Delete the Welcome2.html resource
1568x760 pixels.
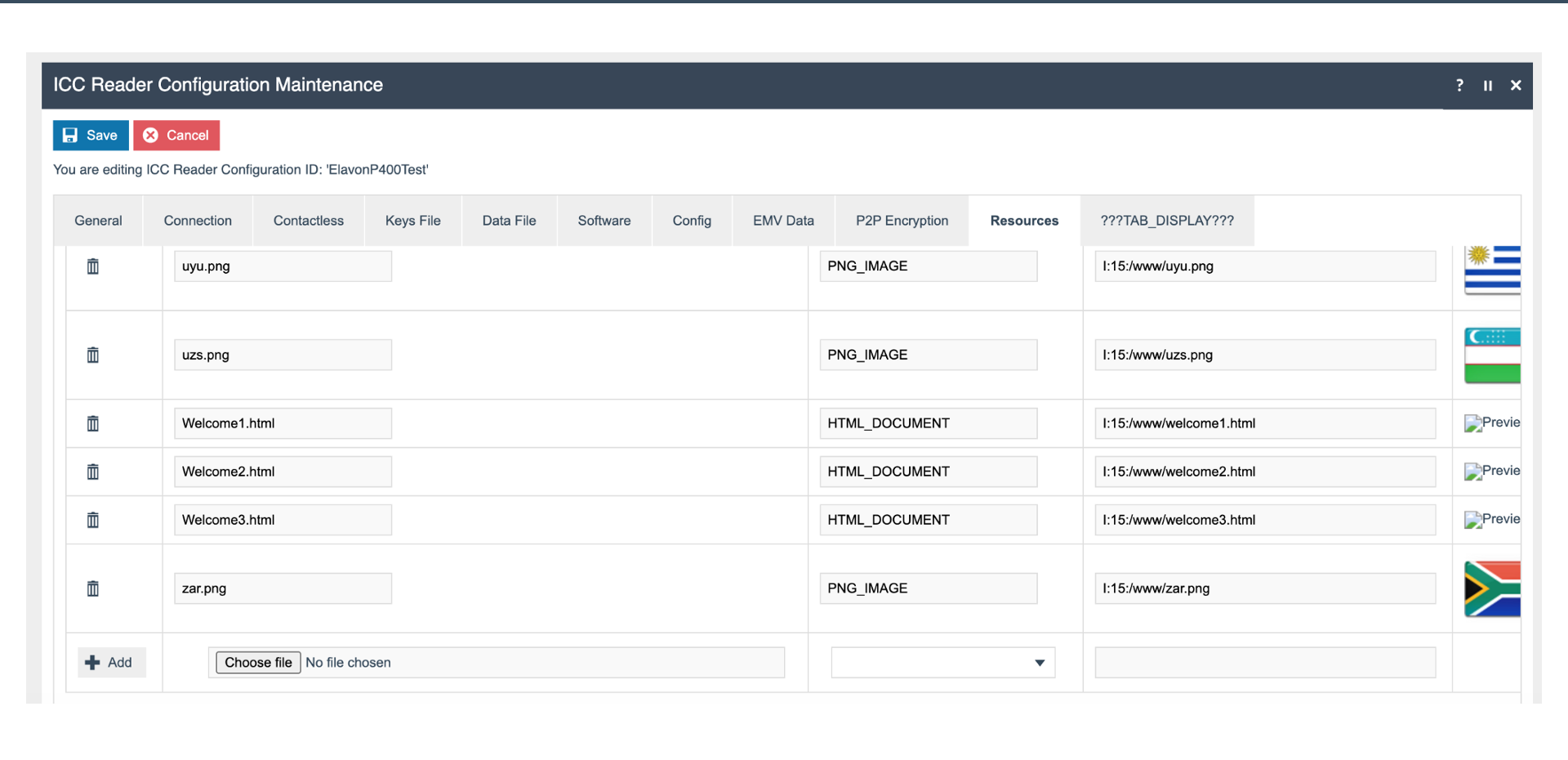coord(92,472)
